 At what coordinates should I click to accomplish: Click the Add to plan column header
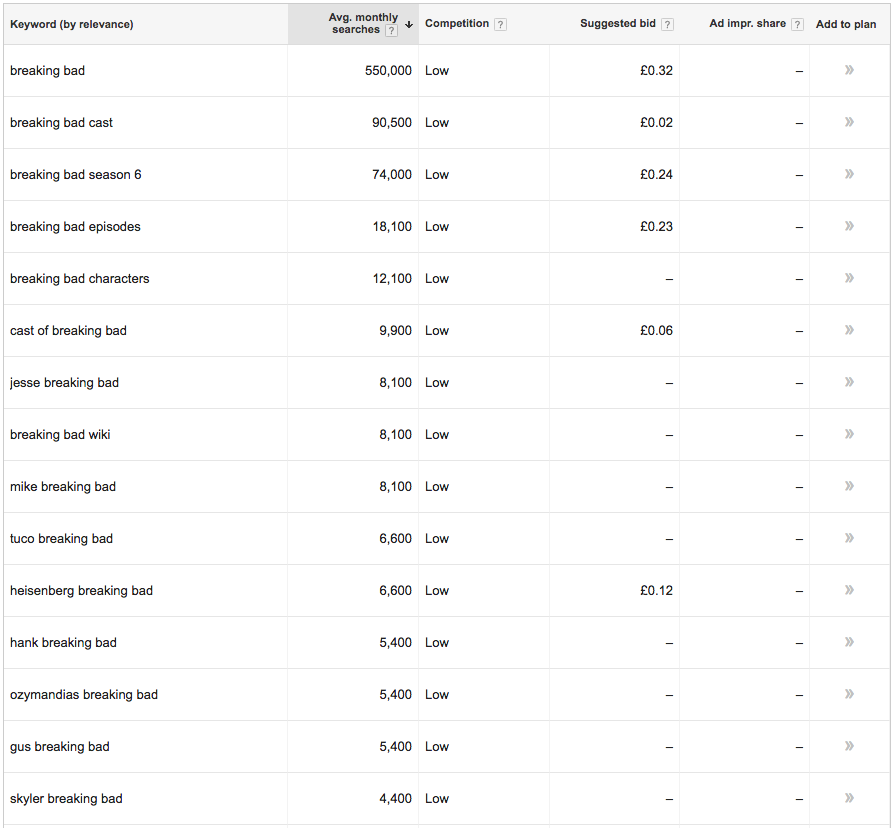(846, 24)
